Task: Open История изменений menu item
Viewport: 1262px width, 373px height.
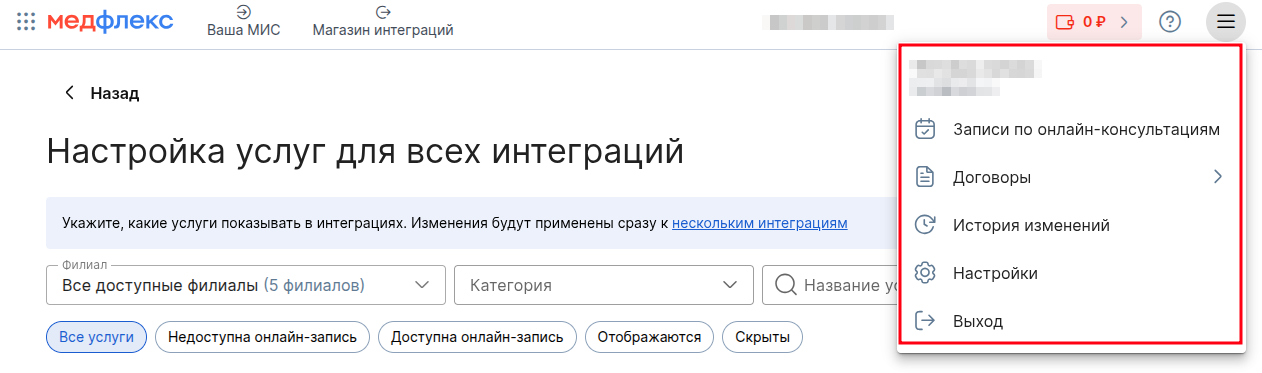Action: click(x=1070, y=225)
